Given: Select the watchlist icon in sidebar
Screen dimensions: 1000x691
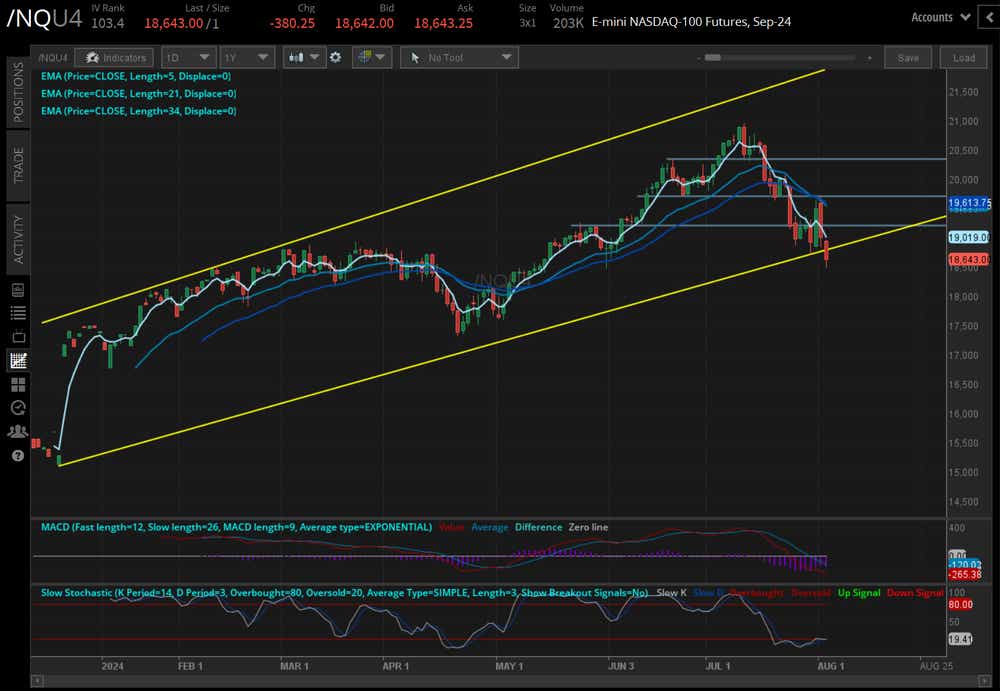Looking at the screenshot, I should click(16, 313).
